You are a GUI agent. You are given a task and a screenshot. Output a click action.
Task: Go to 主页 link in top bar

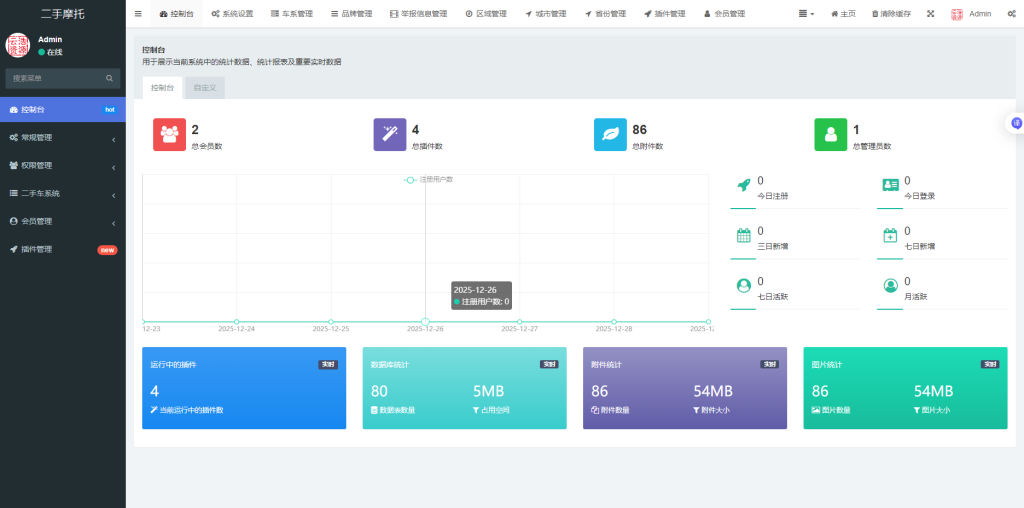pos(843,14)
